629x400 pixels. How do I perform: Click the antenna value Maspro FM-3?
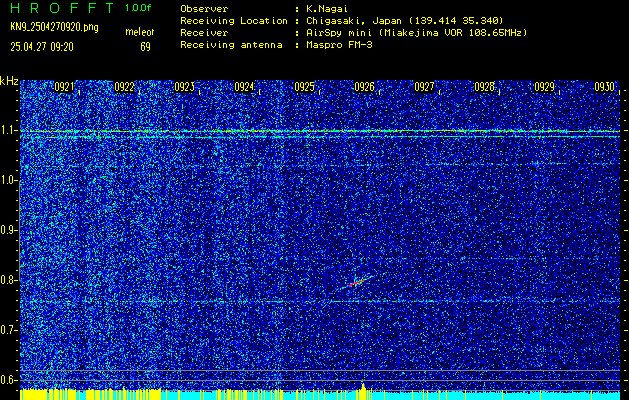tap(339, 45)
